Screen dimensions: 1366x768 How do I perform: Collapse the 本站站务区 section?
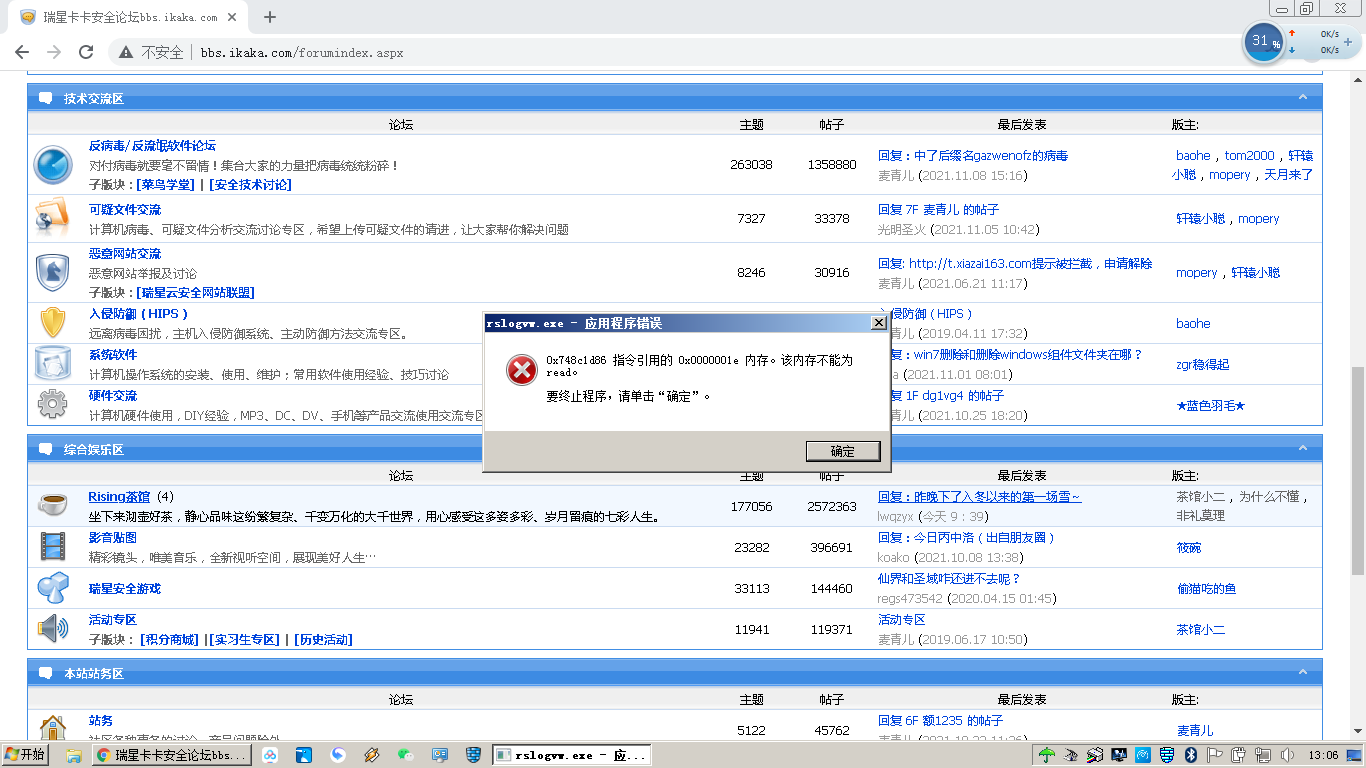[x=1303, y=673]
